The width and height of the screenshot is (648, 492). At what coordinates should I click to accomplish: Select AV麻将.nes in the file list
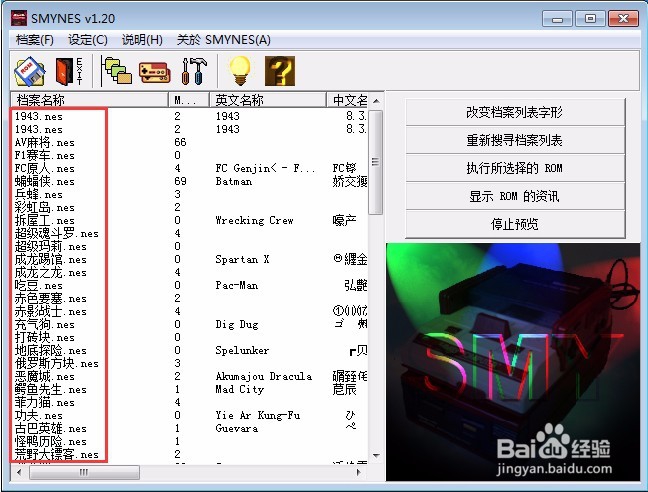point(45,143)
